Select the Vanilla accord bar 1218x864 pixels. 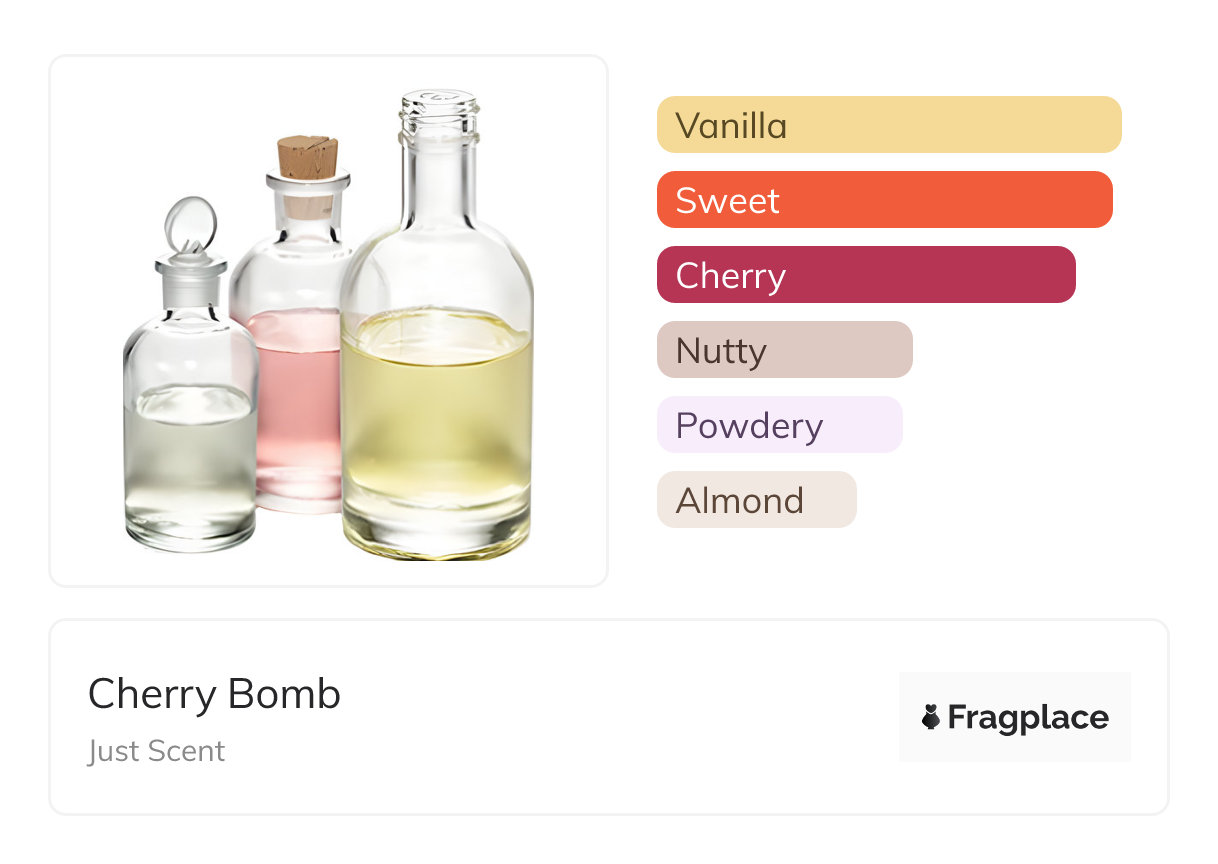(x=888, y=125)
